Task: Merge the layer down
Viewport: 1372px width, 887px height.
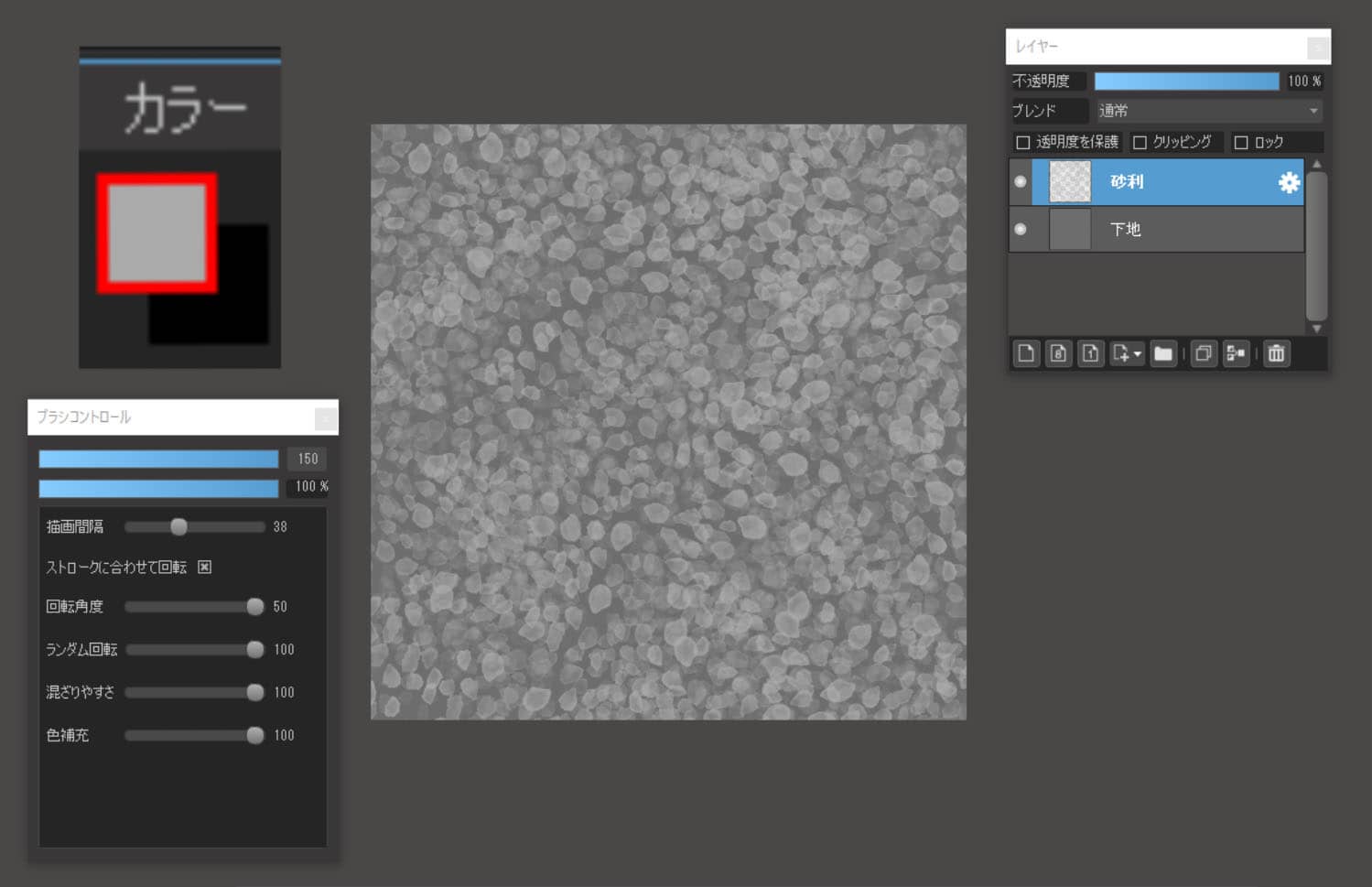Action: [x=1236, y=353]
